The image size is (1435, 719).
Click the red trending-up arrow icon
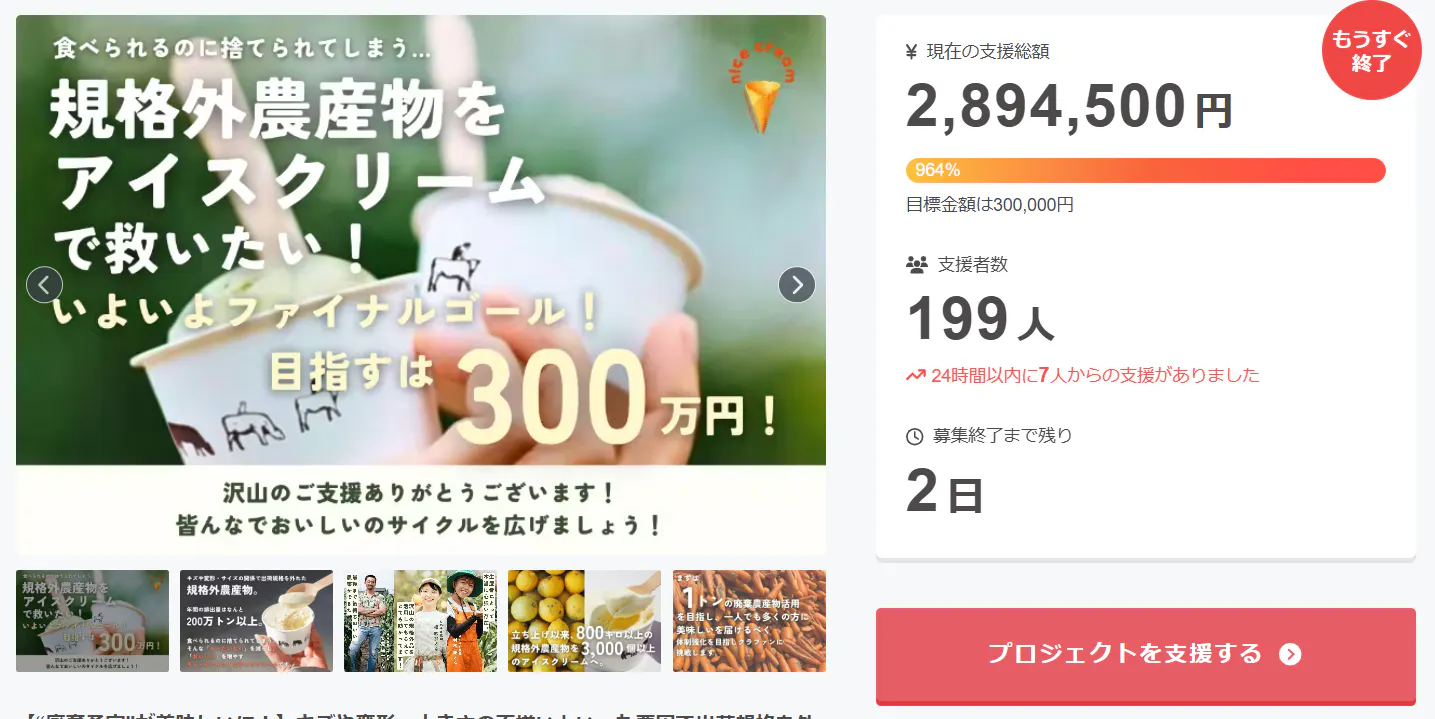click(x=915, y=376)
